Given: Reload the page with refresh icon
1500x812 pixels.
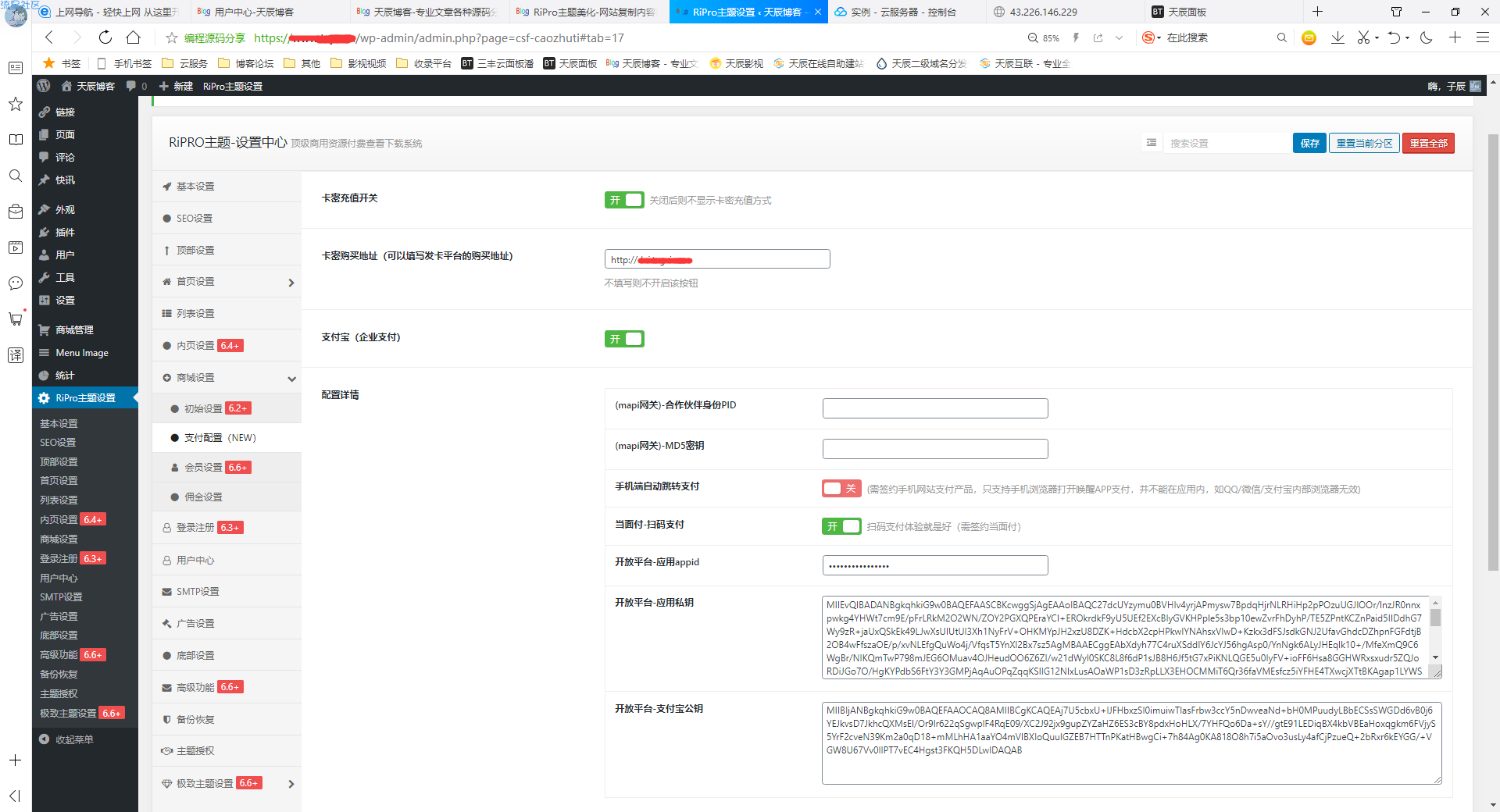Looking at the screenshot, I should [105, 37].
